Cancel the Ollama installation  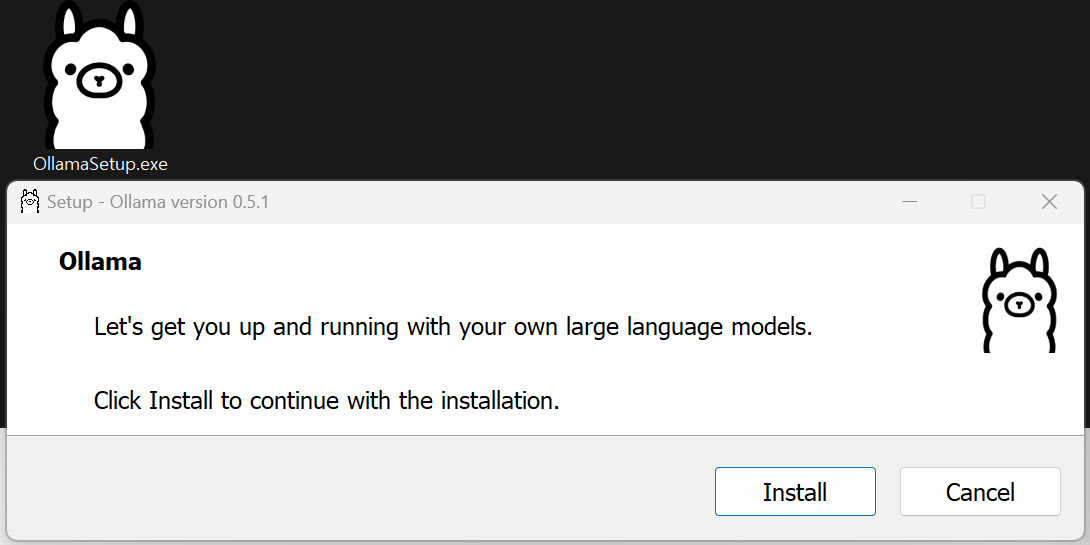(980, 492)
